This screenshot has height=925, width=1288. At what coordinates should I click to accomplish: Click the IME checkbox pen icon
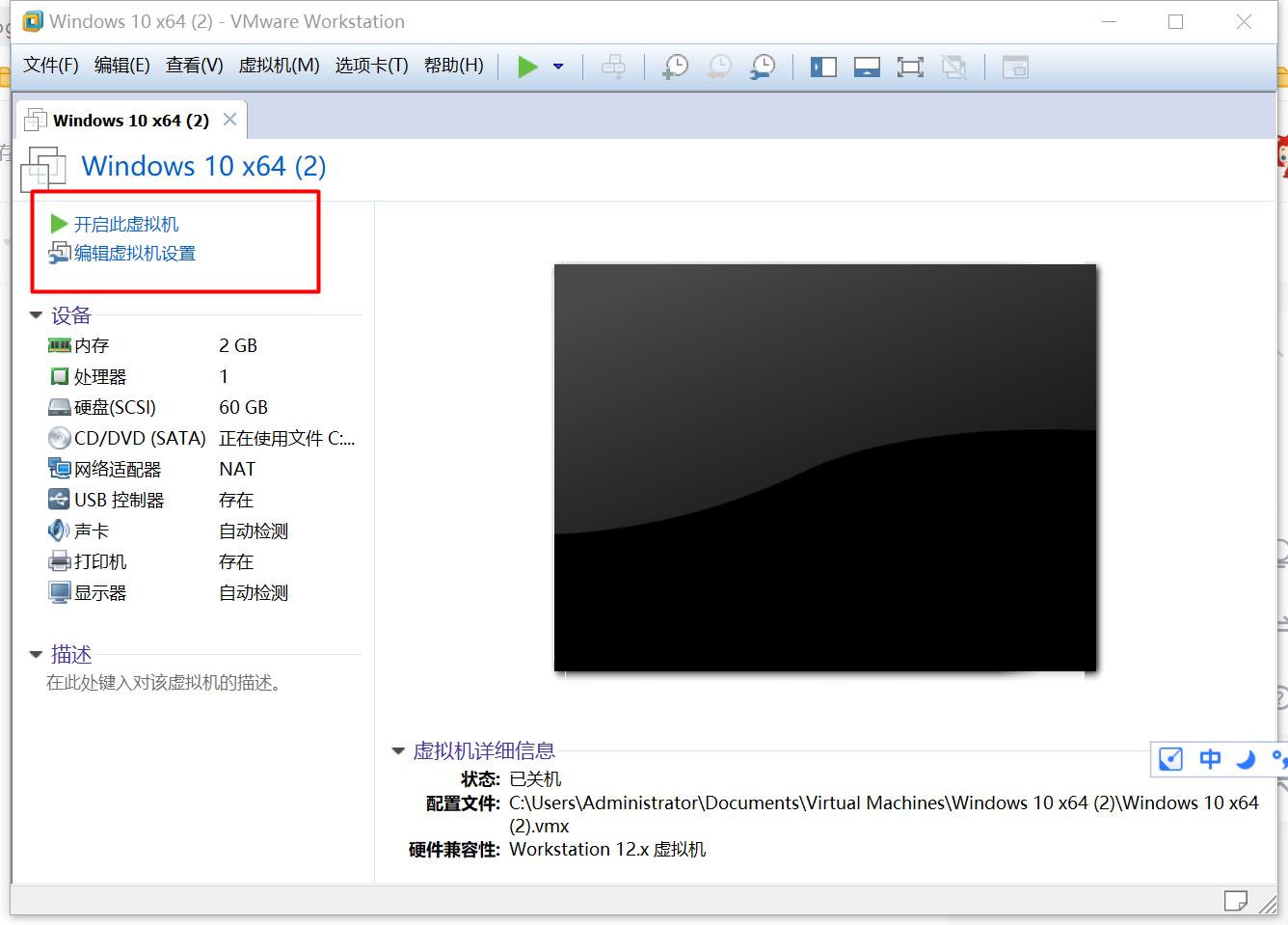point(1170,759)
